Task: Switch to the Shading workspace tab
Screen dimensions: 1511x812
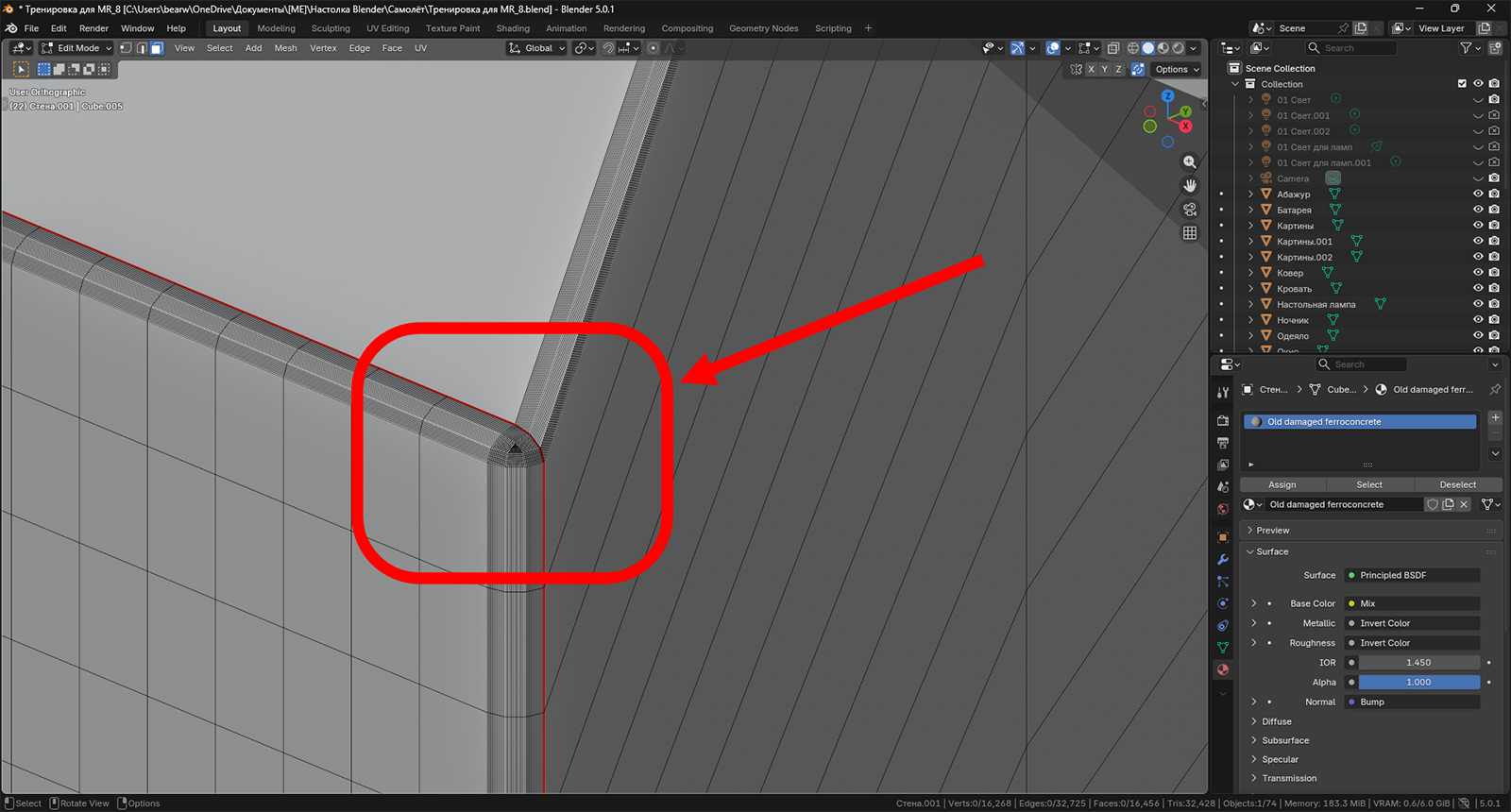Action: (x=513, y=28)
